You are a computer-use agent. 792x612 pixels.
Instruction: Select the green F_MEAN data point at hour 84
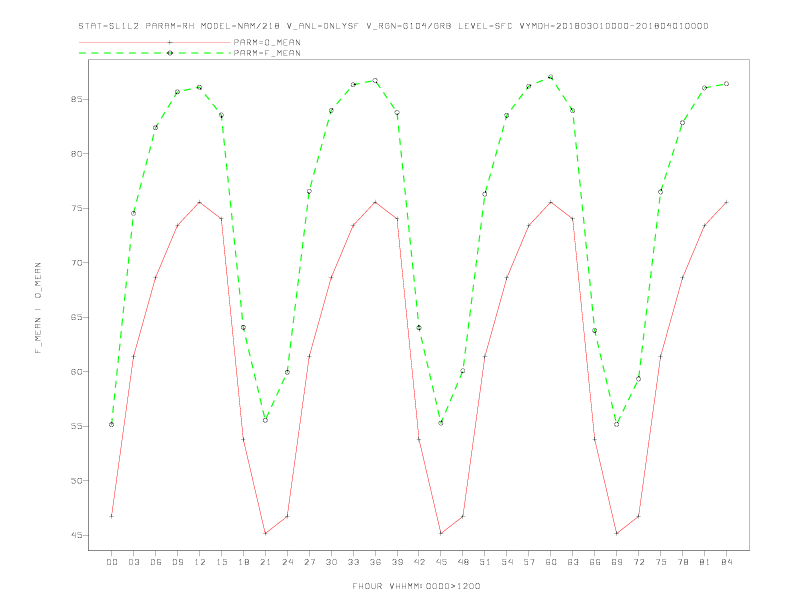click(x=726, y=84)
